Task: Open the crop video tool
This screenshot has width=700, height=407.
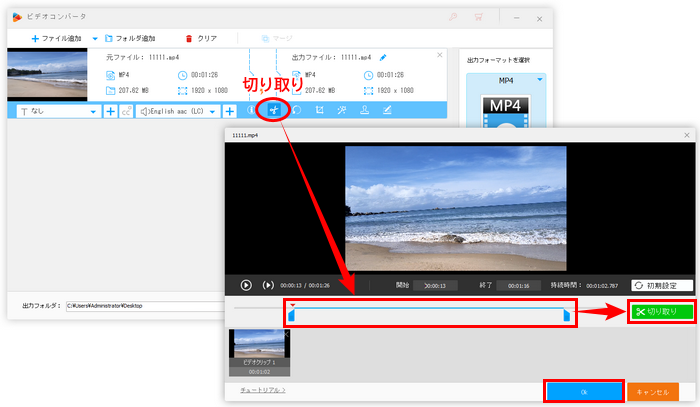Action: (x=320, y=110)
